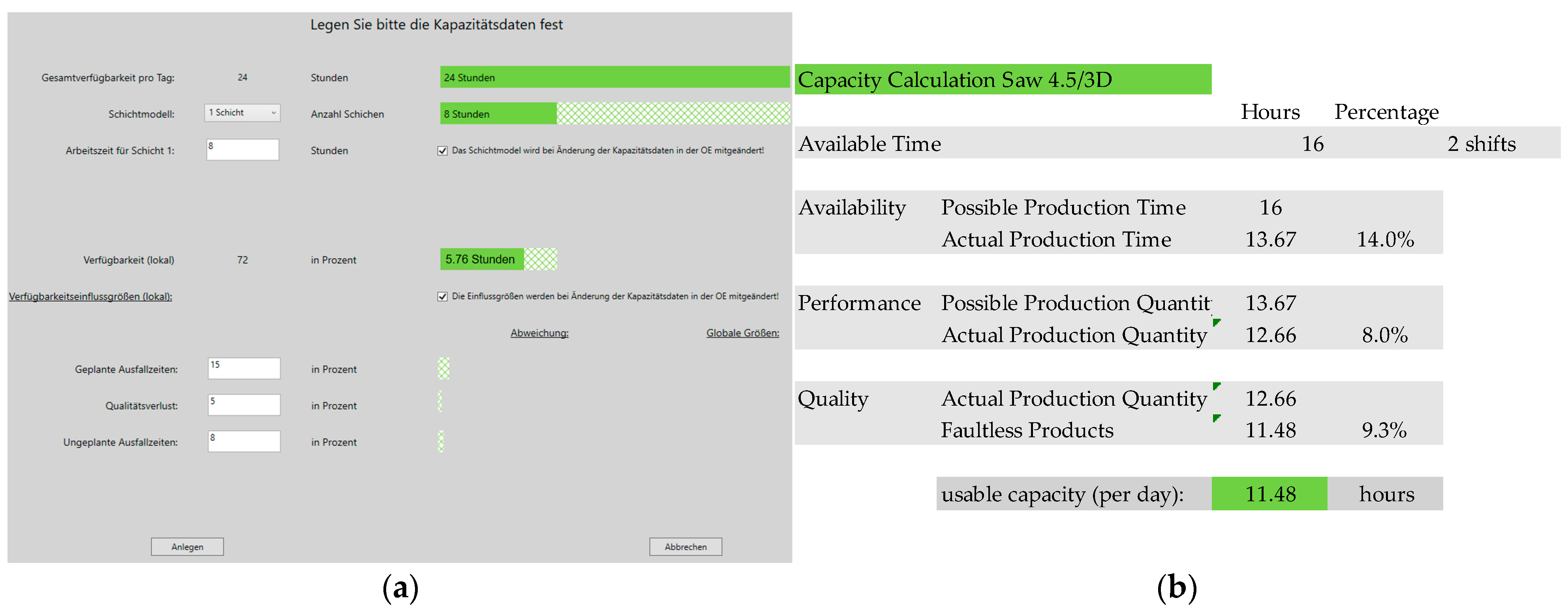Toggle the Einflussgrößen change checkbox
The height and width of the screenshot is (615, 1568).
[x=443, y=297]
